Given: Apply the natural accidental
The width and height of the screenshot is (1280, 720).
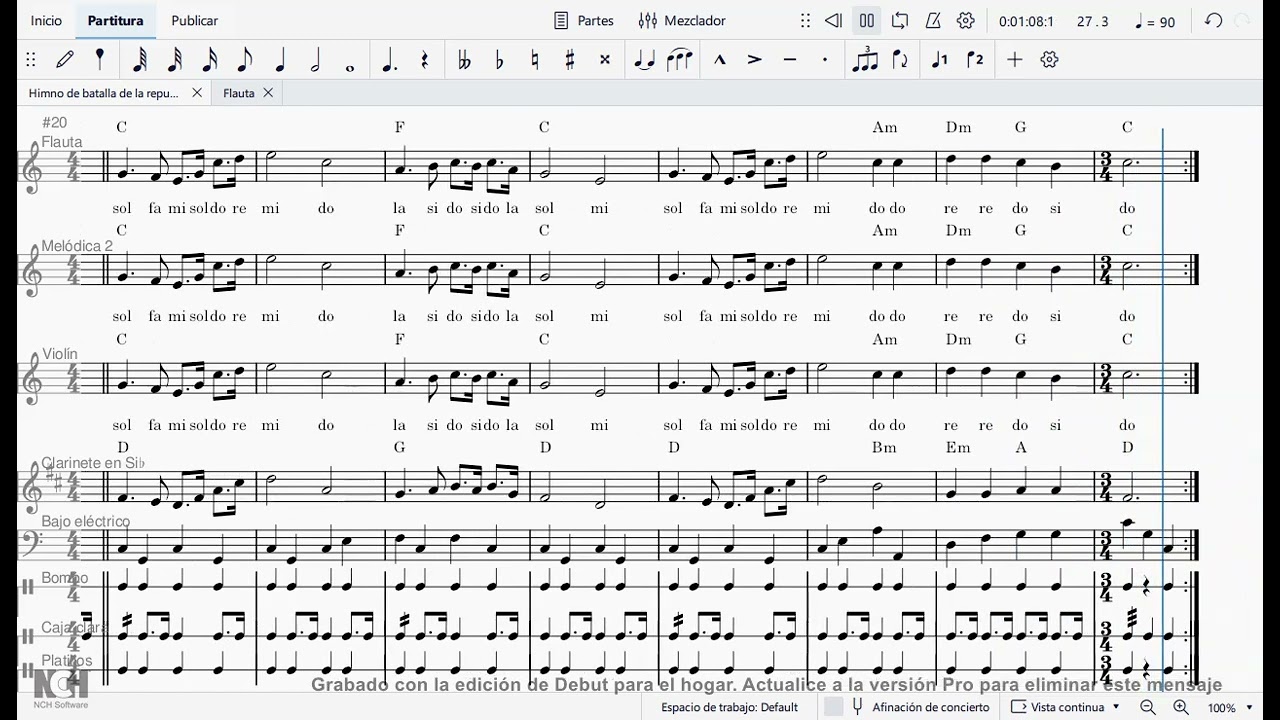Looking at the screenshot, I should [x=534, y=60].
